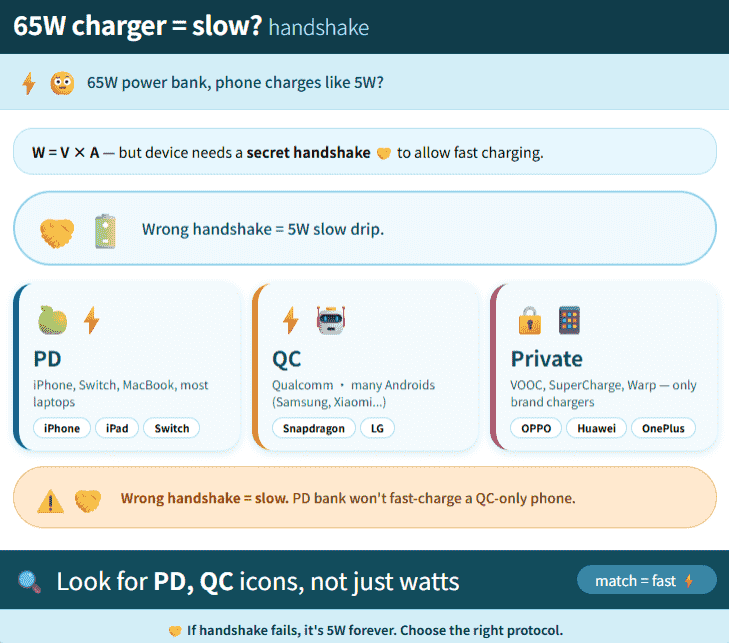
Task: Click the '65W charger = slow?' title
Action: [x=138, y=26]
